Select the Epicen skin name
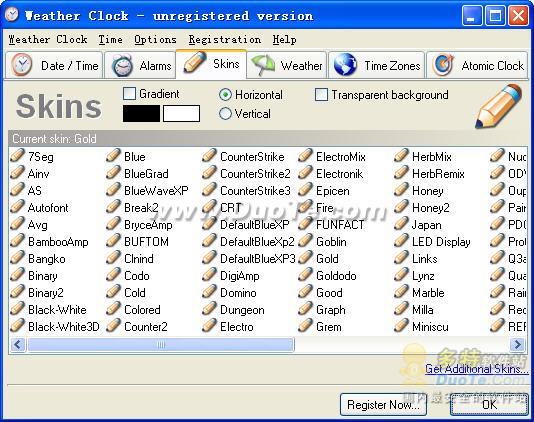This screenshot has height=422, width=534. [333, 191]
